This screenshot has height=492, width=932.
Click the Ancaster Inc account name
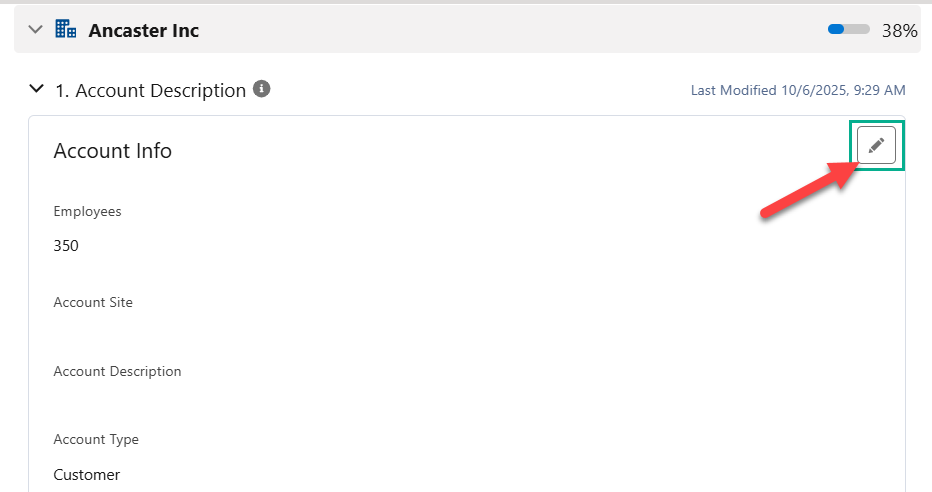(144, 30)
